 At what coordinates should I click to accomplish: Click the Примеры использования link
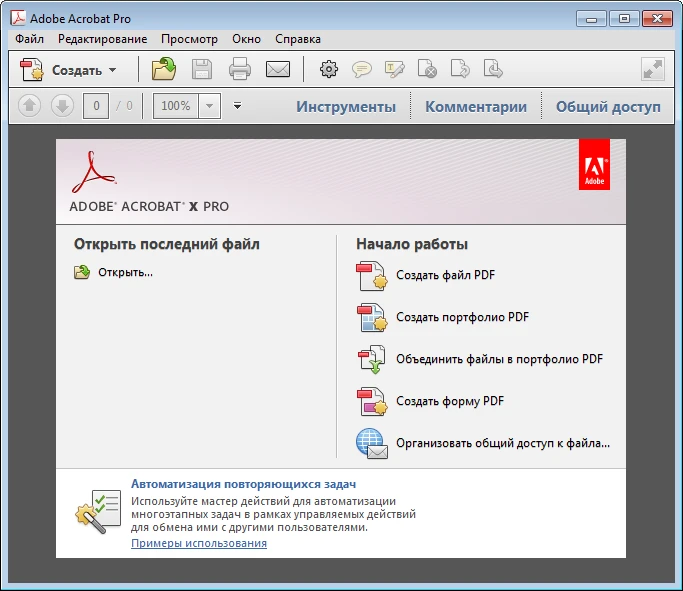tap(199, 543)
